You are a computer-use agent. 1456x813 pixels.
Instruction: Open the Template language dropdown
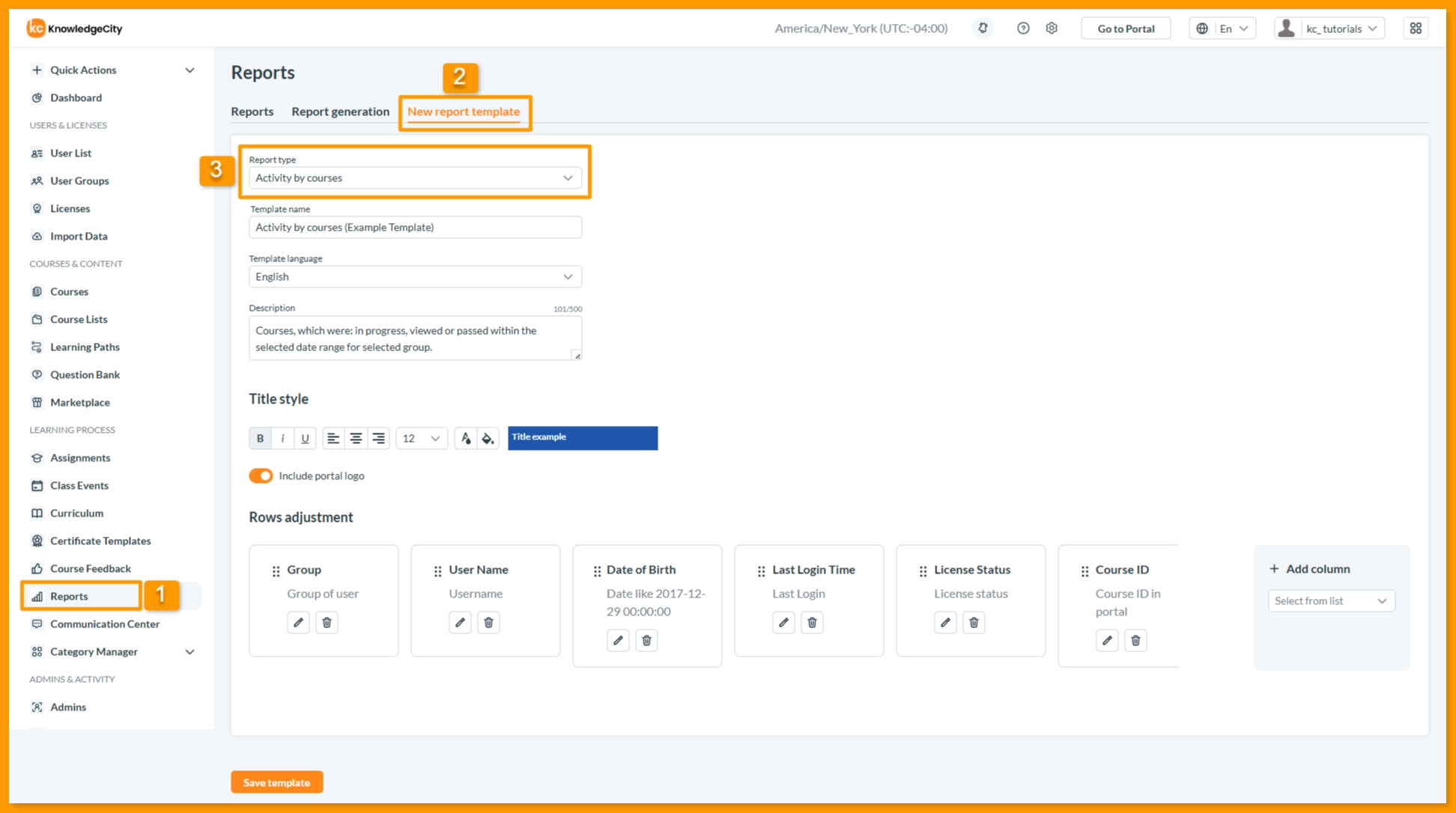[x=415, y=277]
